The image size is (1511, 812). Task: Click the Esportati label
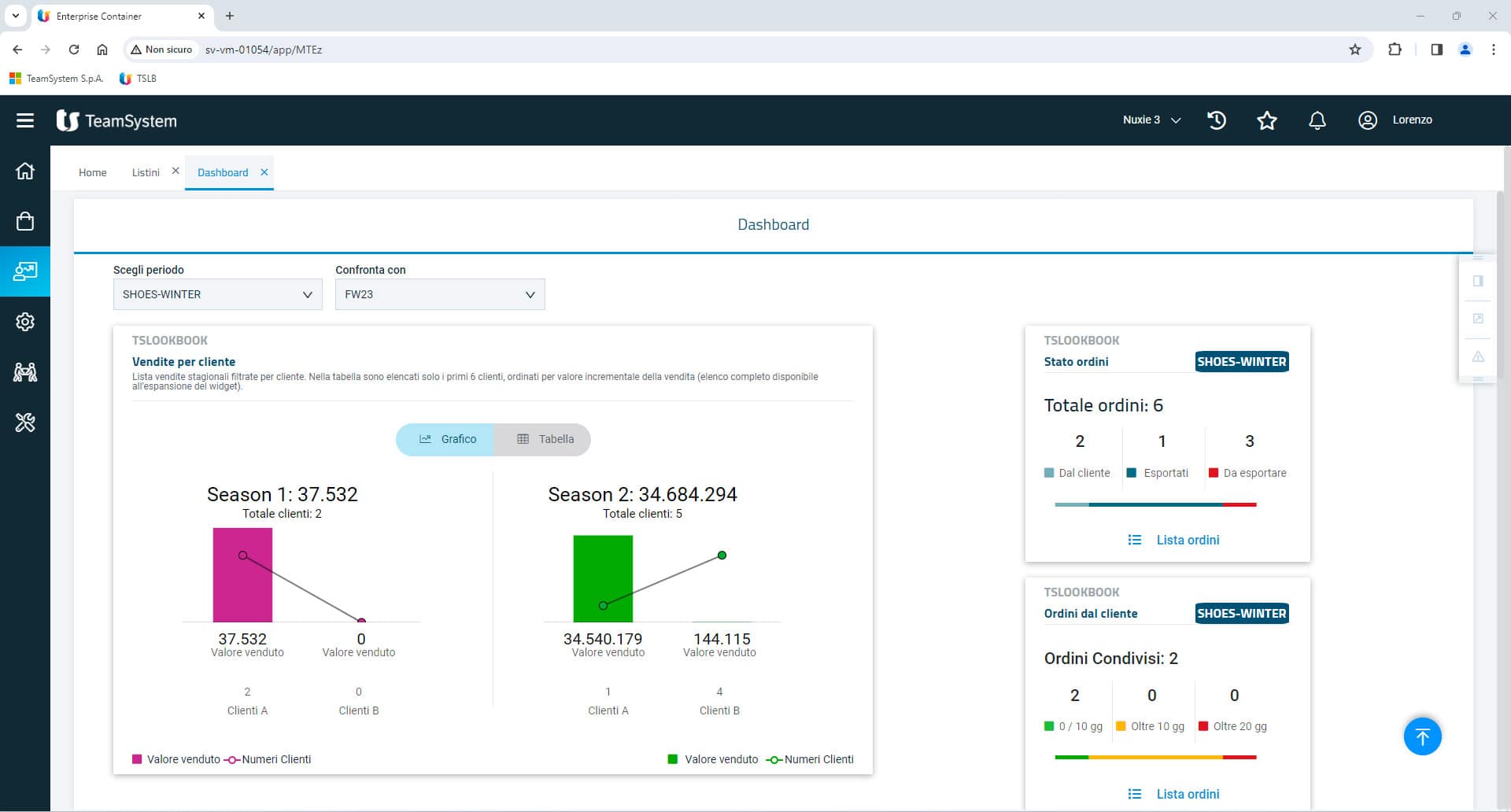[1166, 473]
